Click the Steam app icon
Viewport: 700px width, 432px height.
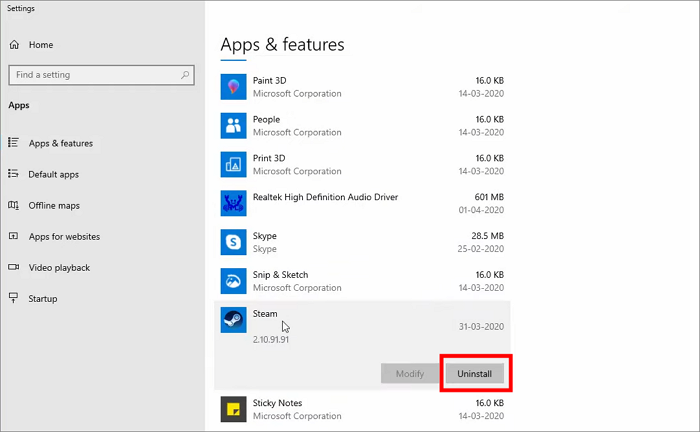(233, 319)
